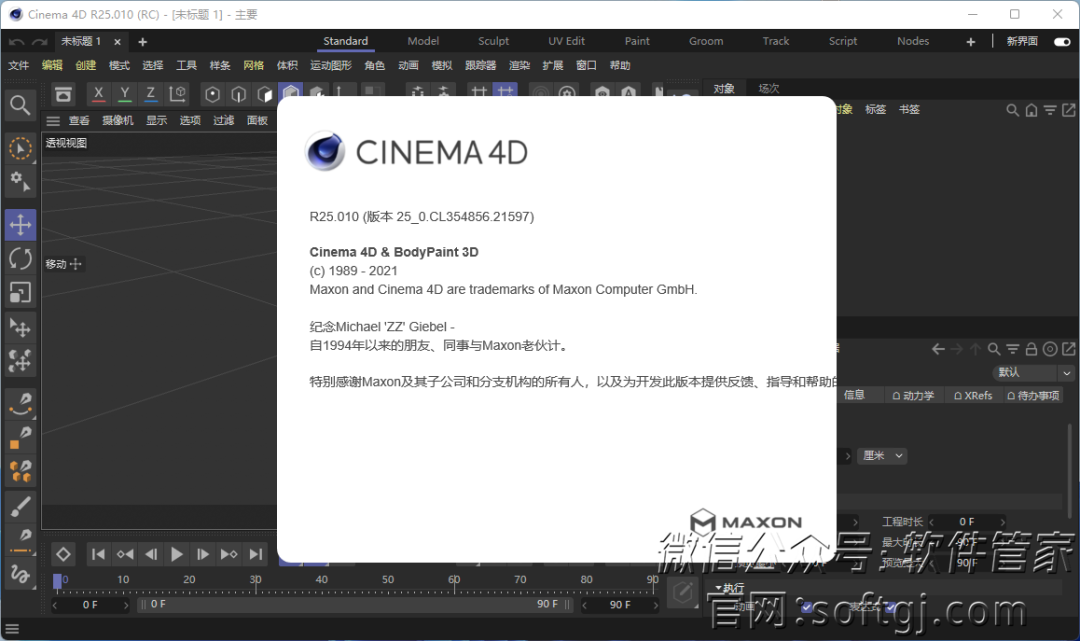Select the spline pen tool
This screenshot has width=1080, height=641.
pyautogui.click(x=20, y=403)
